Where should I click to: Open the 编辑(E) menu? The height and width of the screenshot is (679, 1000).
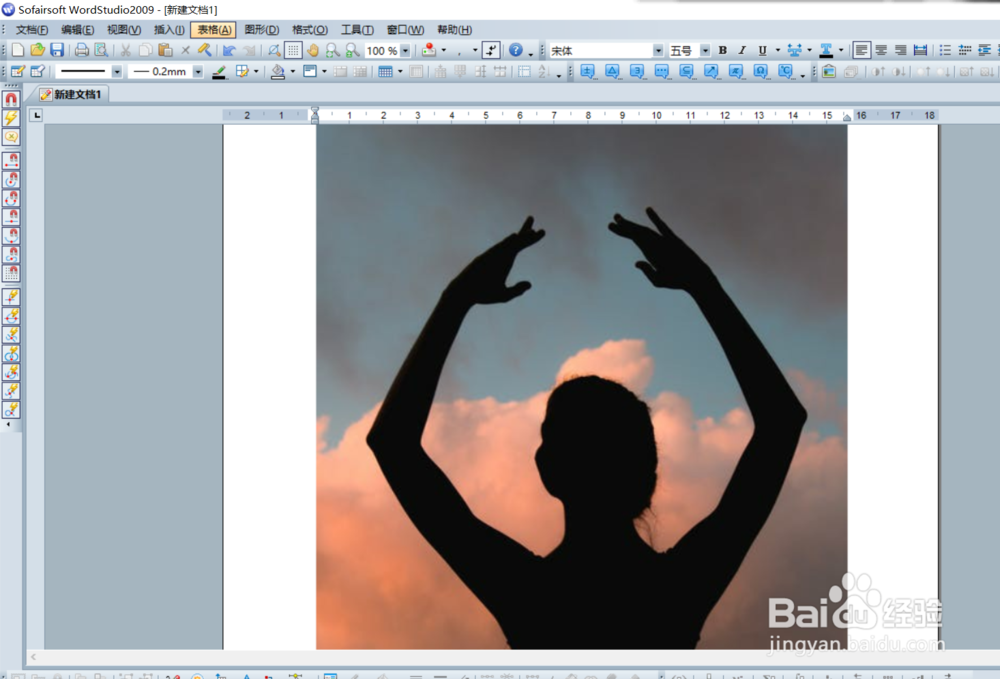click(78, 30)
